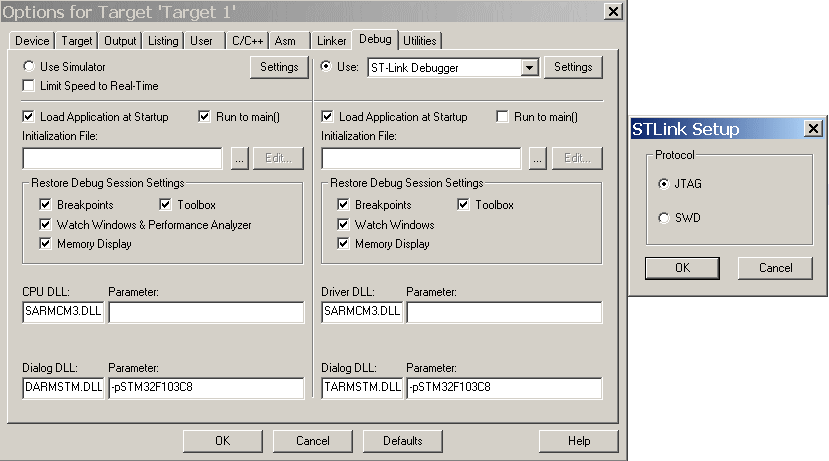Browse simulator initialization file with ... button
This screenshot has height=461, width=829.
coord(240,158)
